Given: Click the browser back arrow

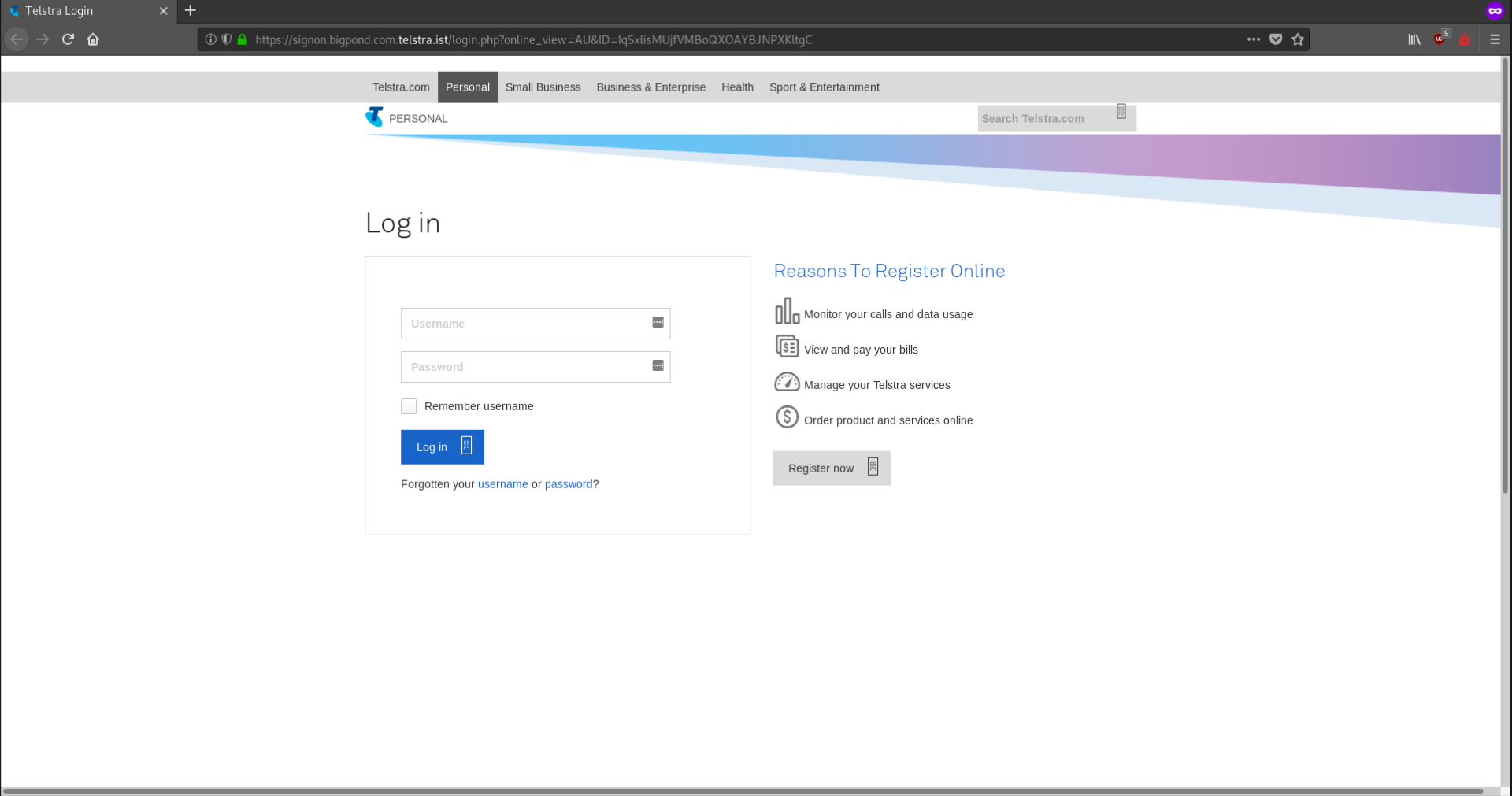Looking at the screenshot, I should [x=17, y=39].
